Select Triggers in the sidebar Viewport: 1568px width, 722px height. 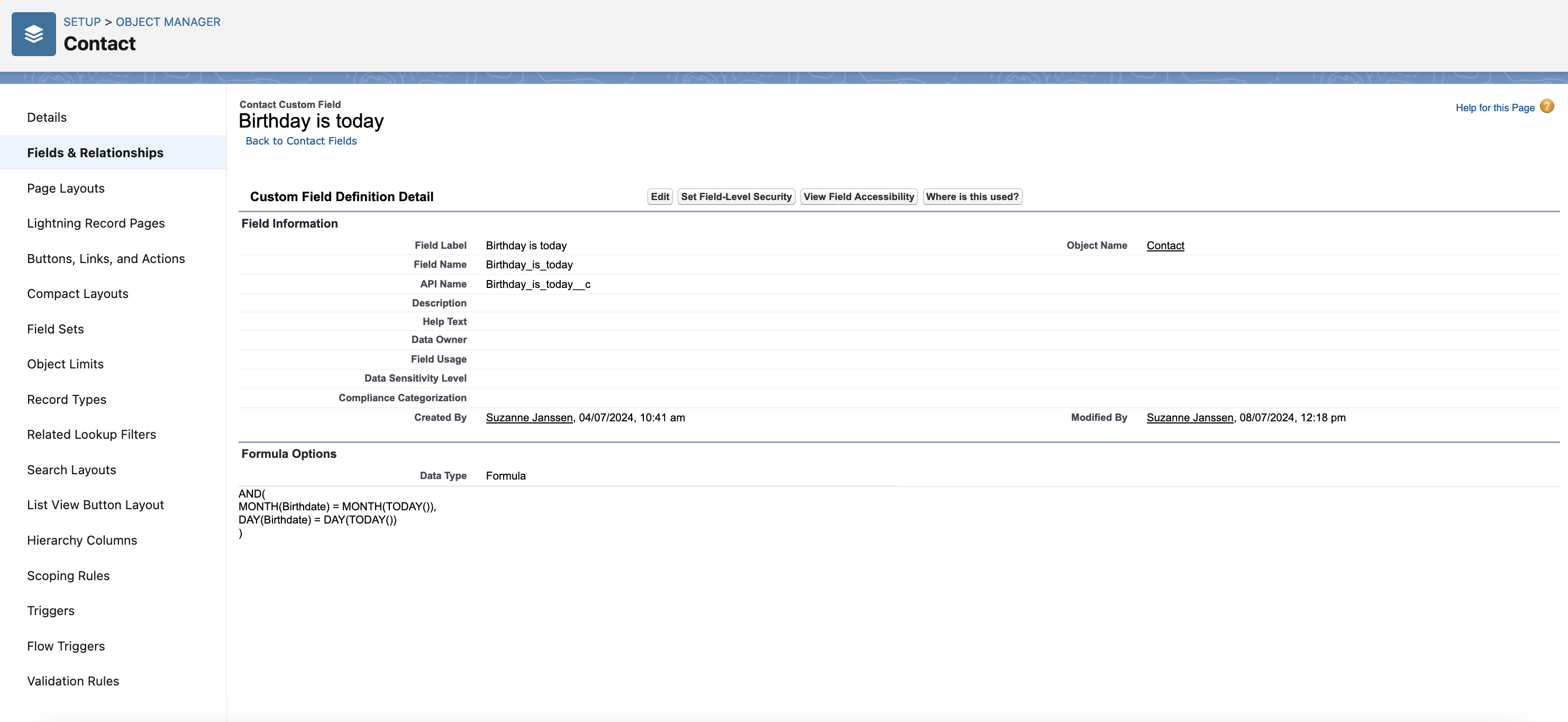coord(51,610)
